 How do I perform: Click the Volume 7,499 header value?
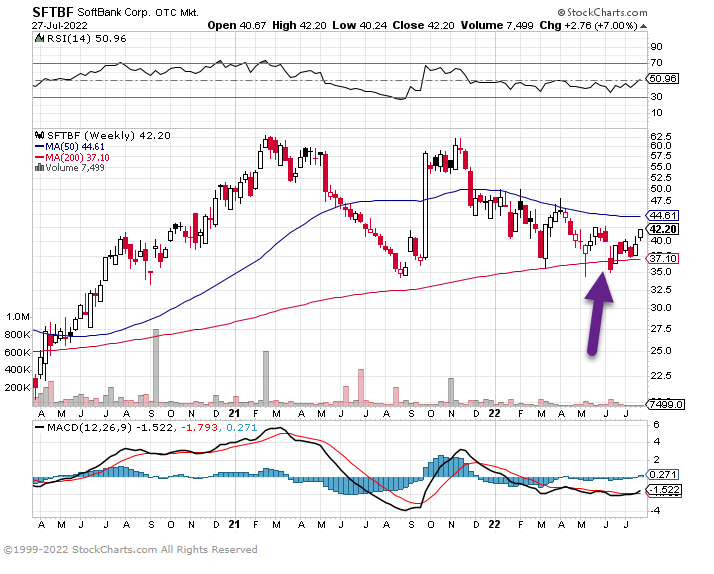point(497,25)
